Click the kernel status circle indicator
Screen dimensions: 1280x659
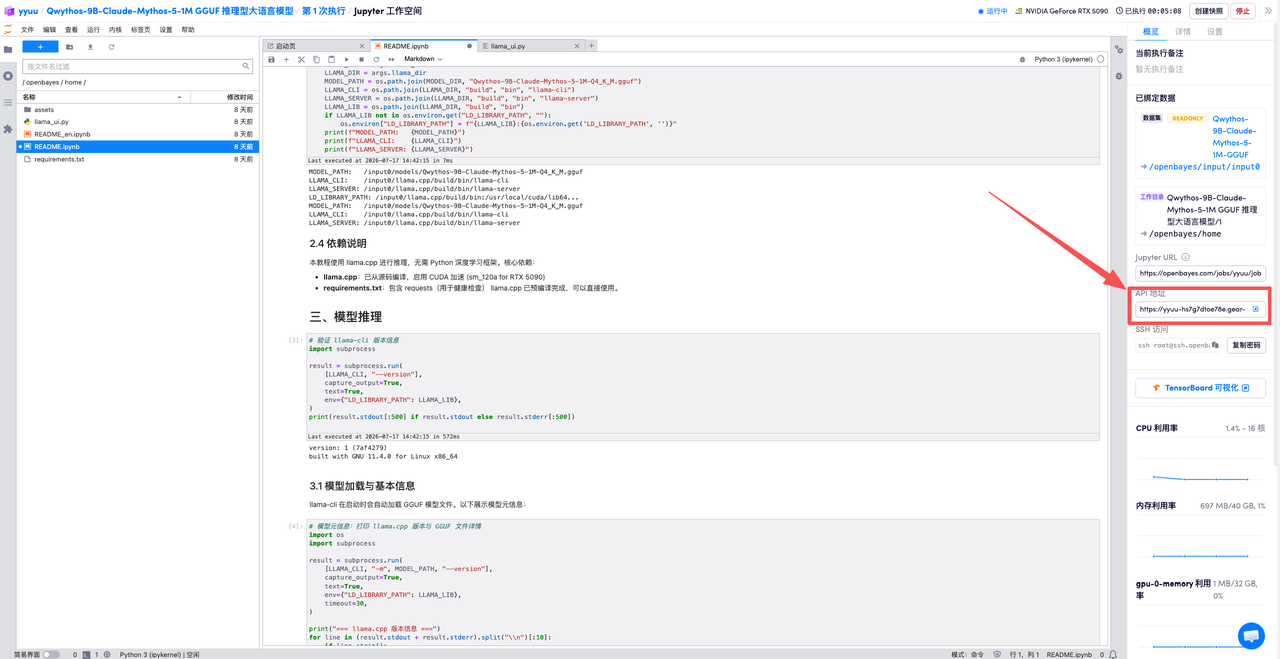[x=1100, y=59]
